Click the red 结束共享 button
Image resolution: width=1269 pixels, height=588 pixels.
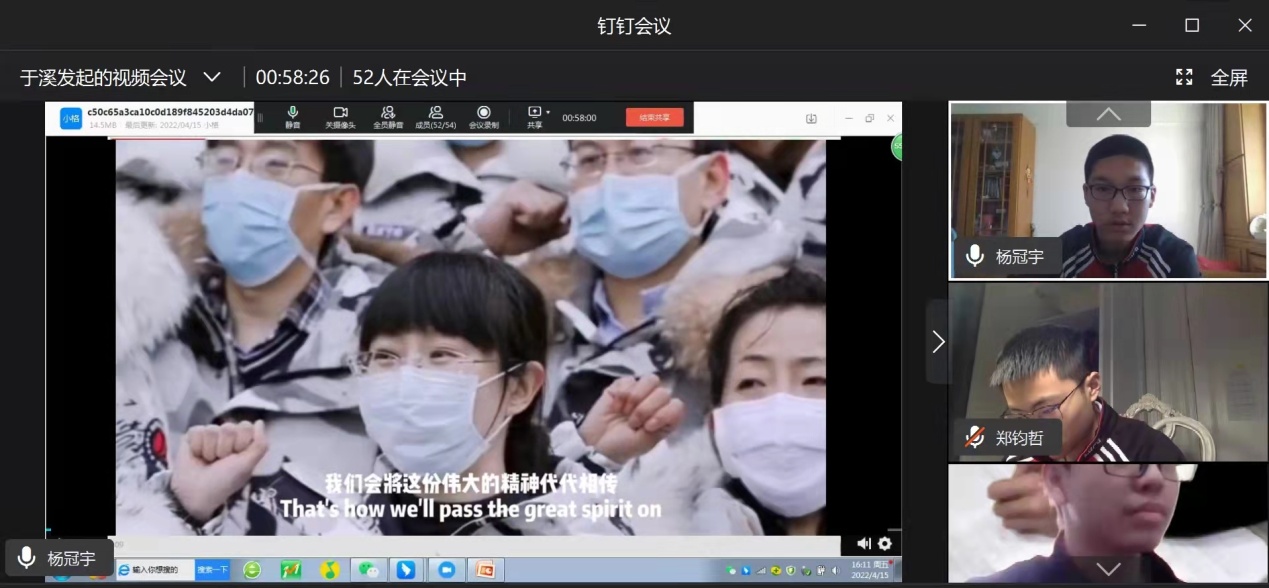point(654,117)
